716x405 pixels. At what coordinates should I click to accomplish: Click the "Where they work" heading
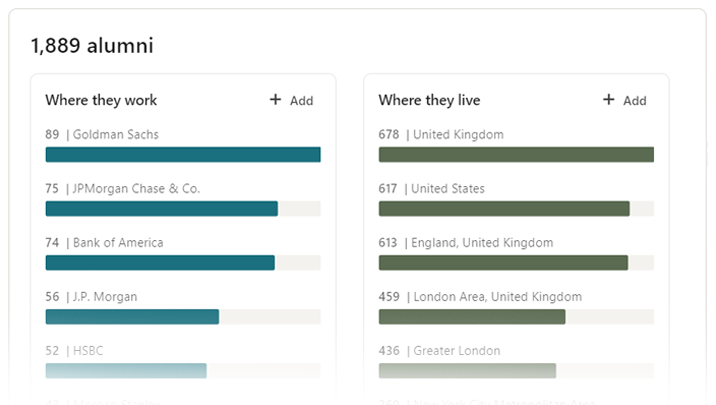pos(101,100)
